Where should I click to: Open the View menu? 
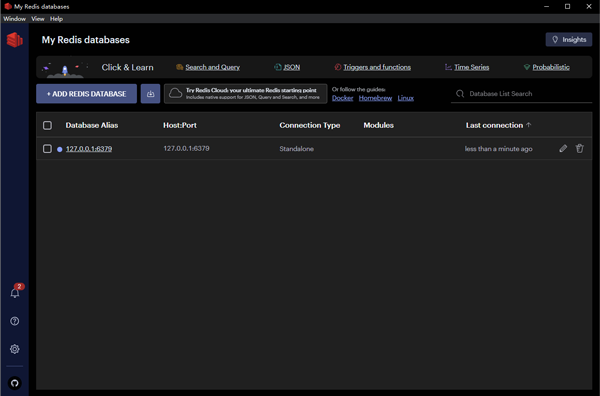[38, 19]
